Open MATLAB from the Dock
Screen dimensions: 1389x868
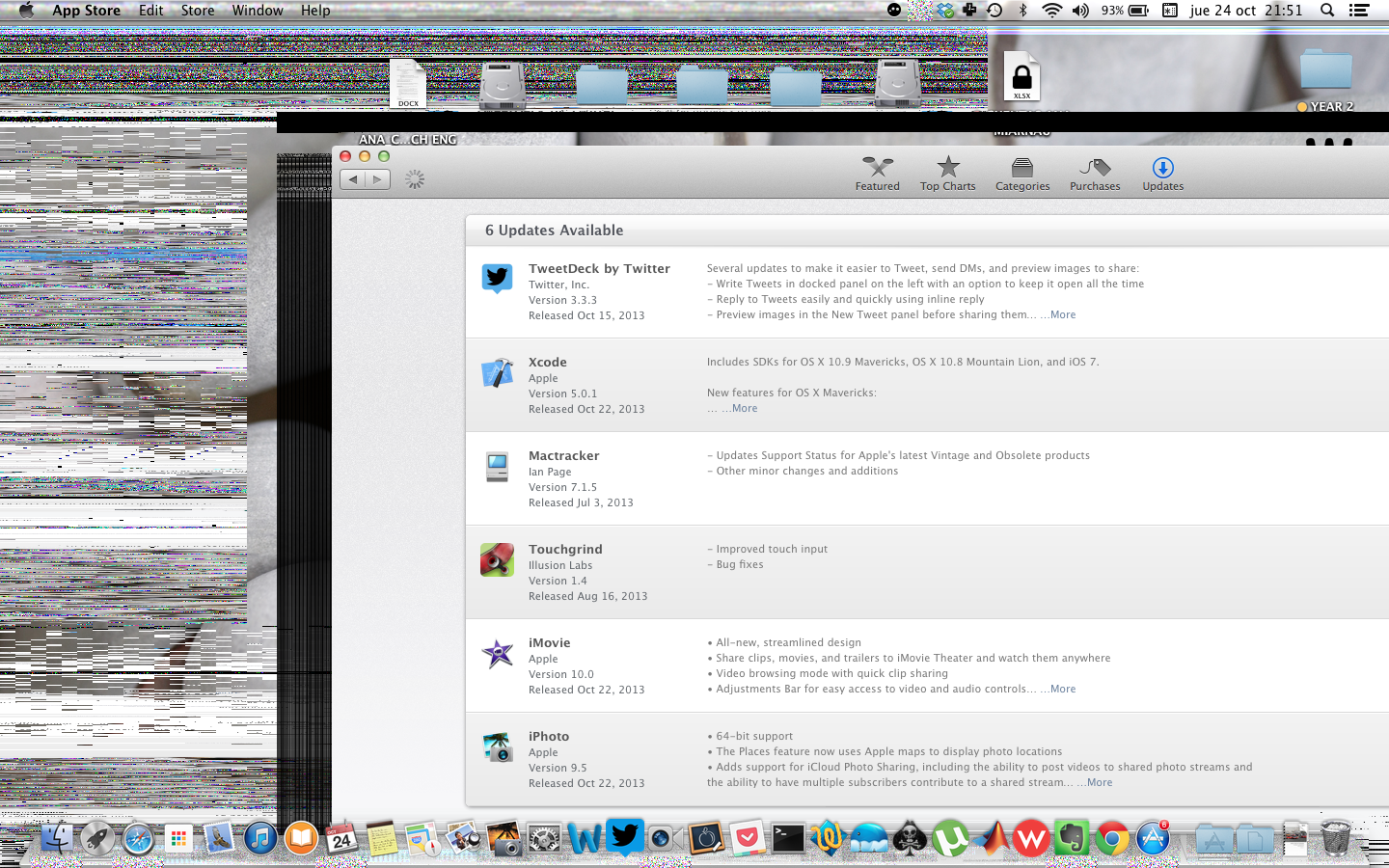[x=991, y=838]
